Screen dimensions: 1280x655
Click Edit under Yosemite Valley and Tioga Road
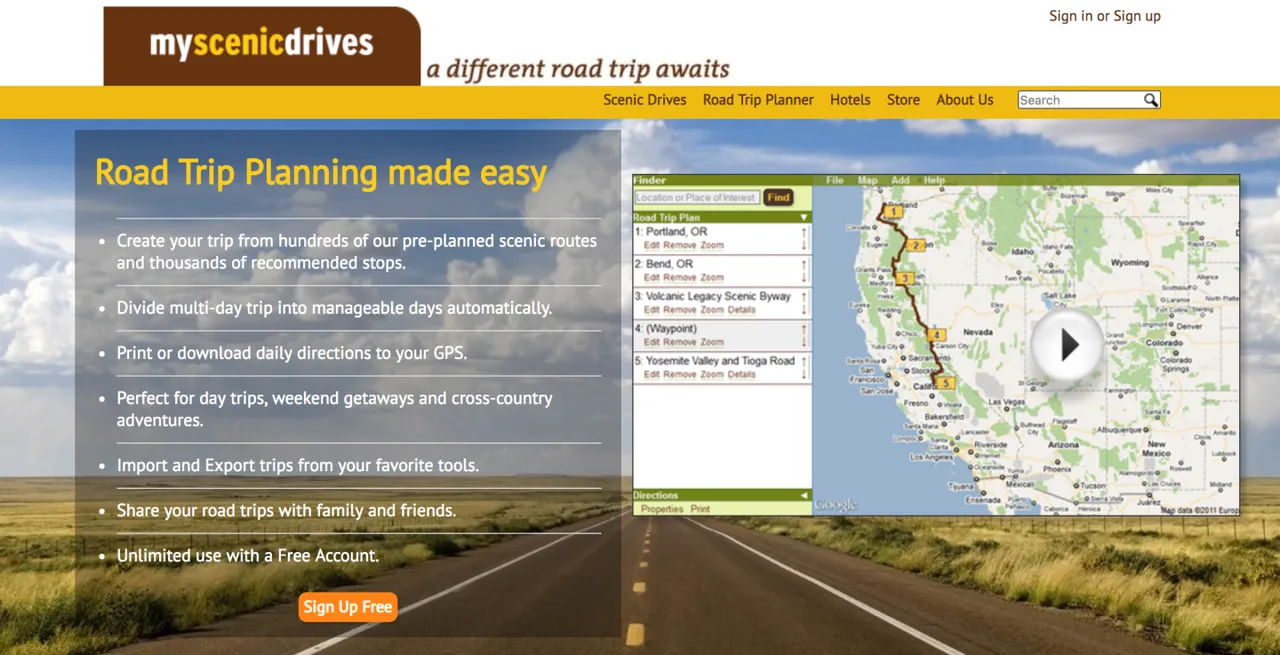click(651, 374)
